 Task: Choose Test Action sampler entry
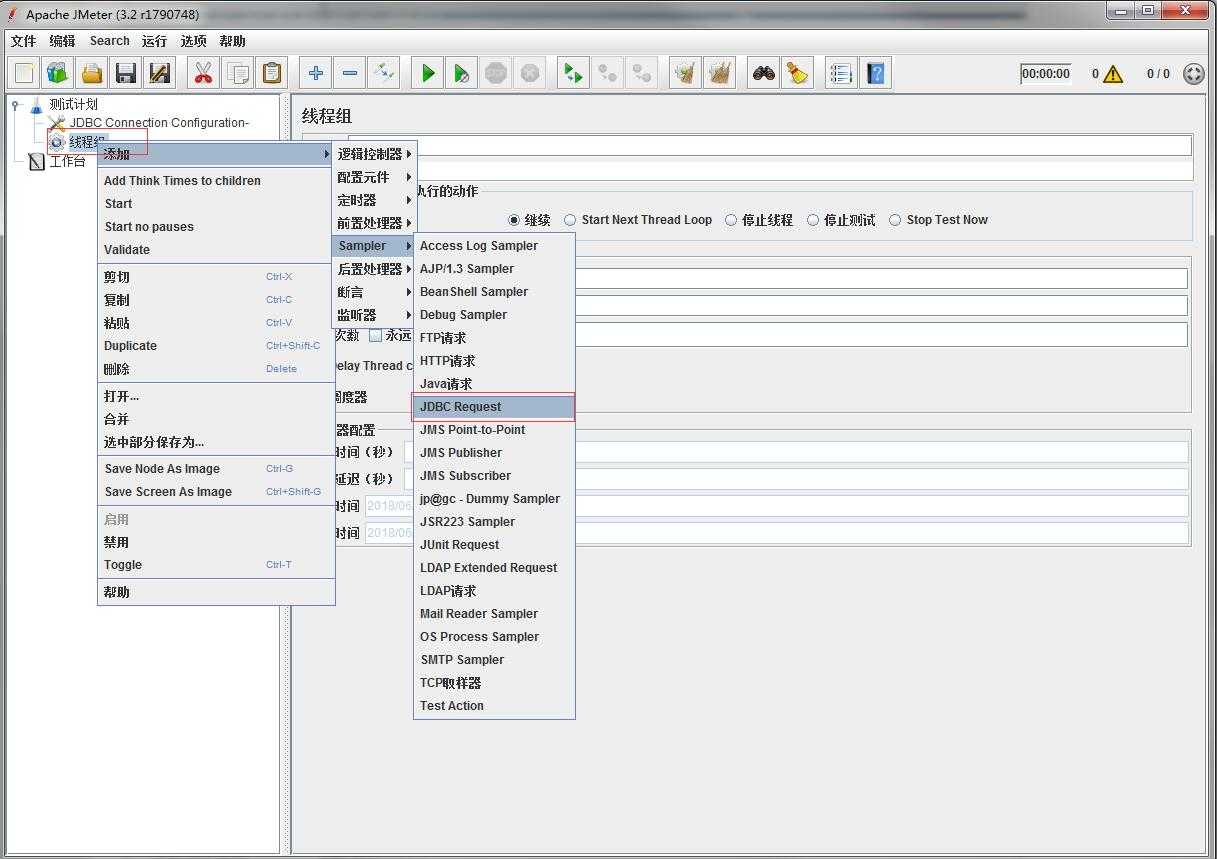[494, 706]
